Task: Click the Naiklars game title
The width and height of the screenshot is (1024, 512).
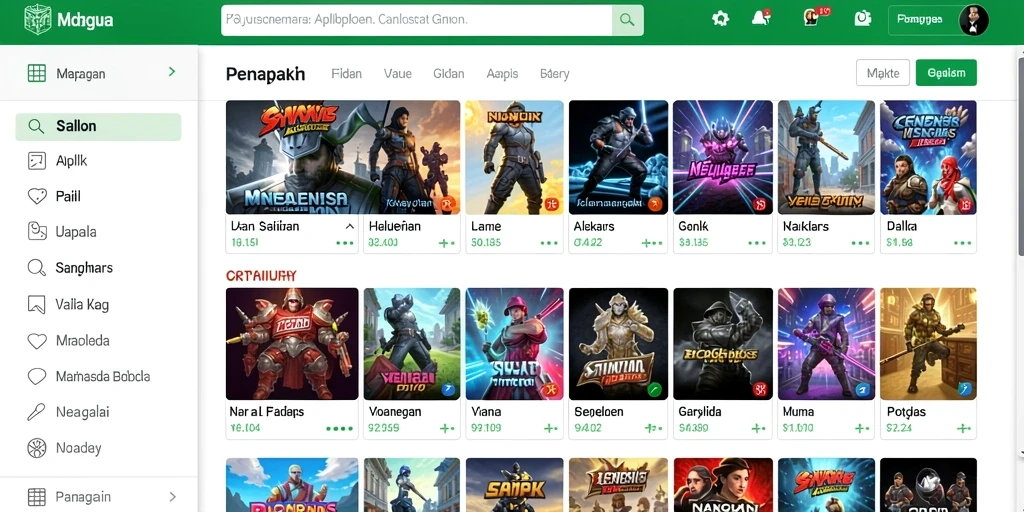Action: 806,227
